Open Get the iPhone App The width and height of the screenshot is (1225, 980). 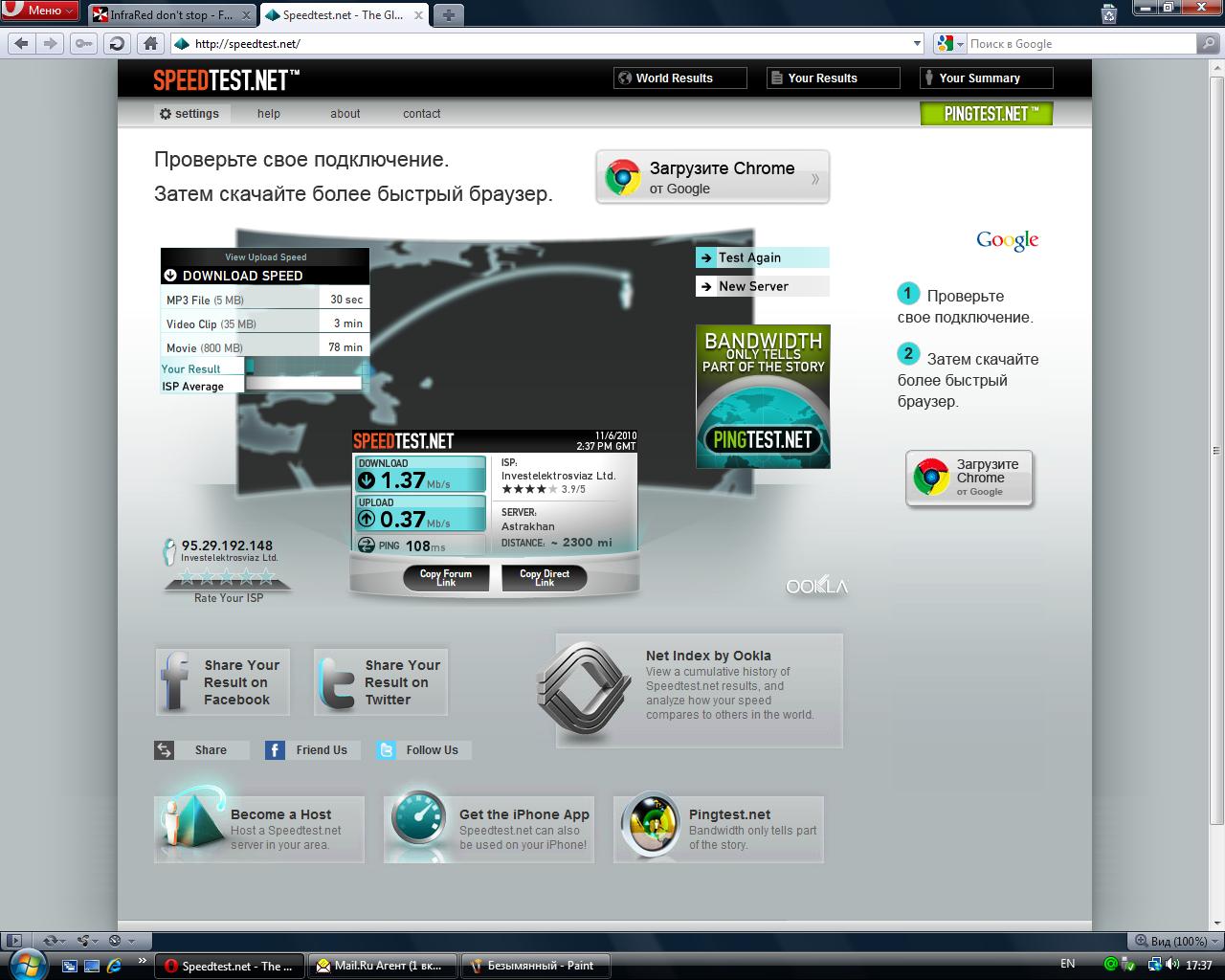(489, 829)
